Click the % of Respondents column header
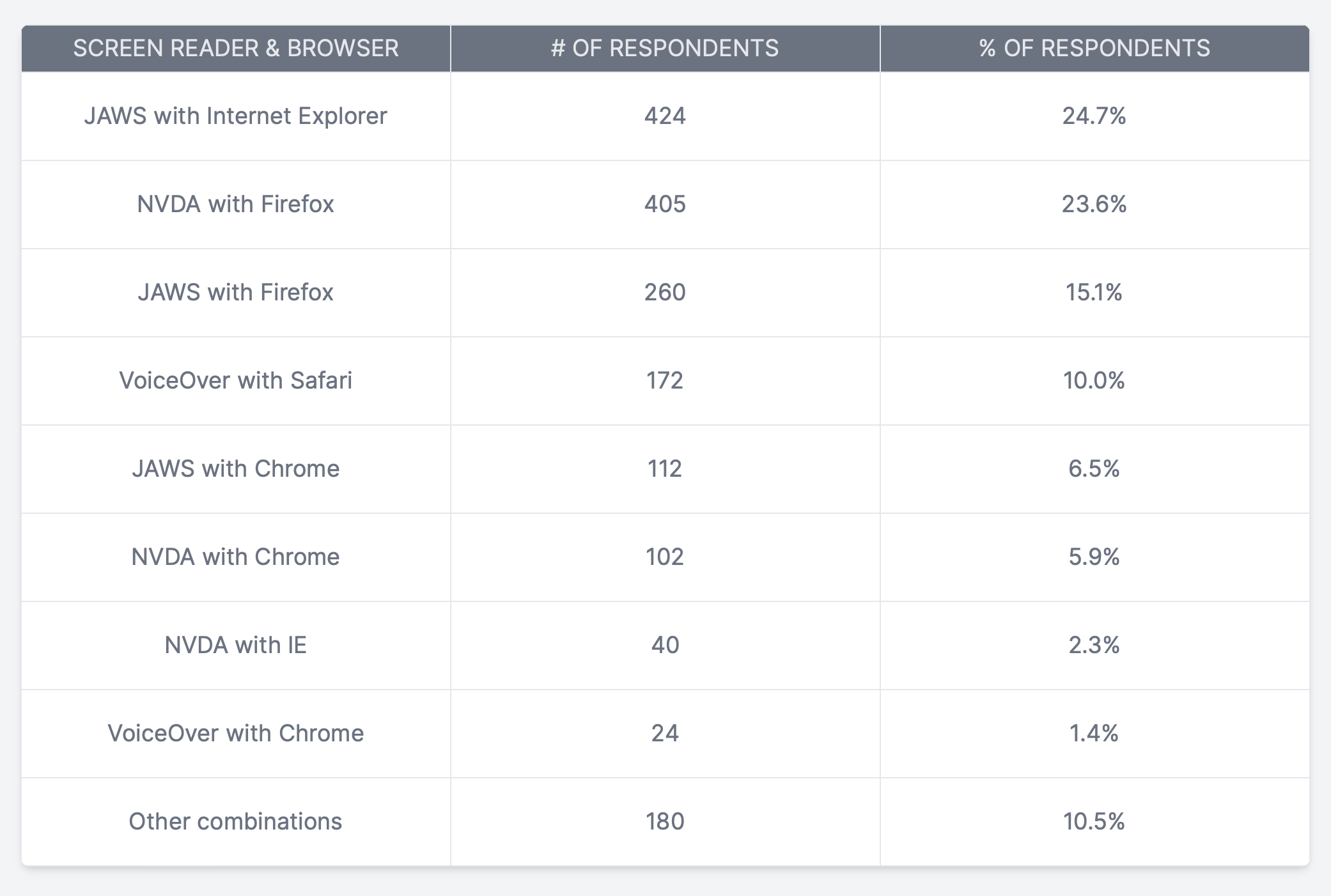Viewport: 1331px width, 896px height. click(x=1094, y=49)
